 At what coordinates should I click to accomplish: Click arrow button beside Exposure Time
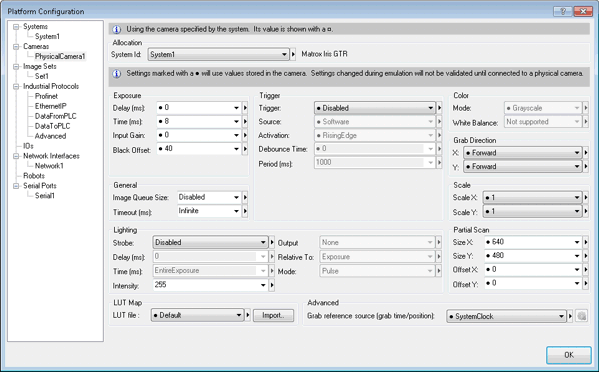245,121
